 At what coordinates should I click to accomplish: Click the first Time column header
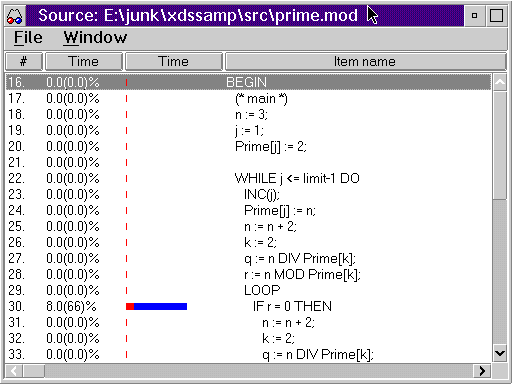[x=84, y=61]
